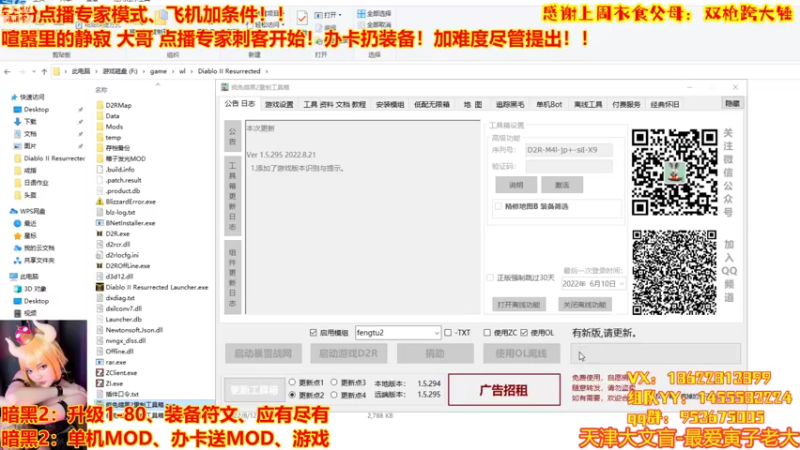Click the WPS网盘 cloud icon in sidebar

(13, 211)
